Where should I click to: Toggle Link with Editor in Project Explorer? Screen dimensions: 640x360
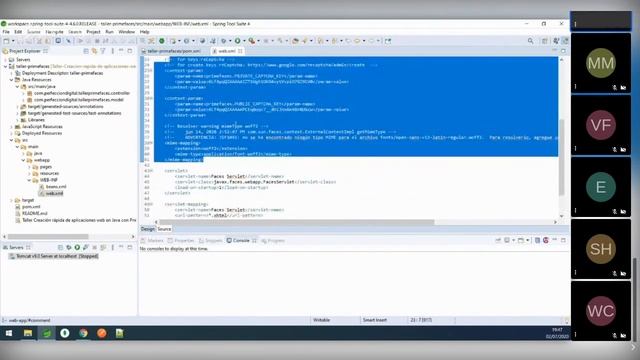coord(94,51)
